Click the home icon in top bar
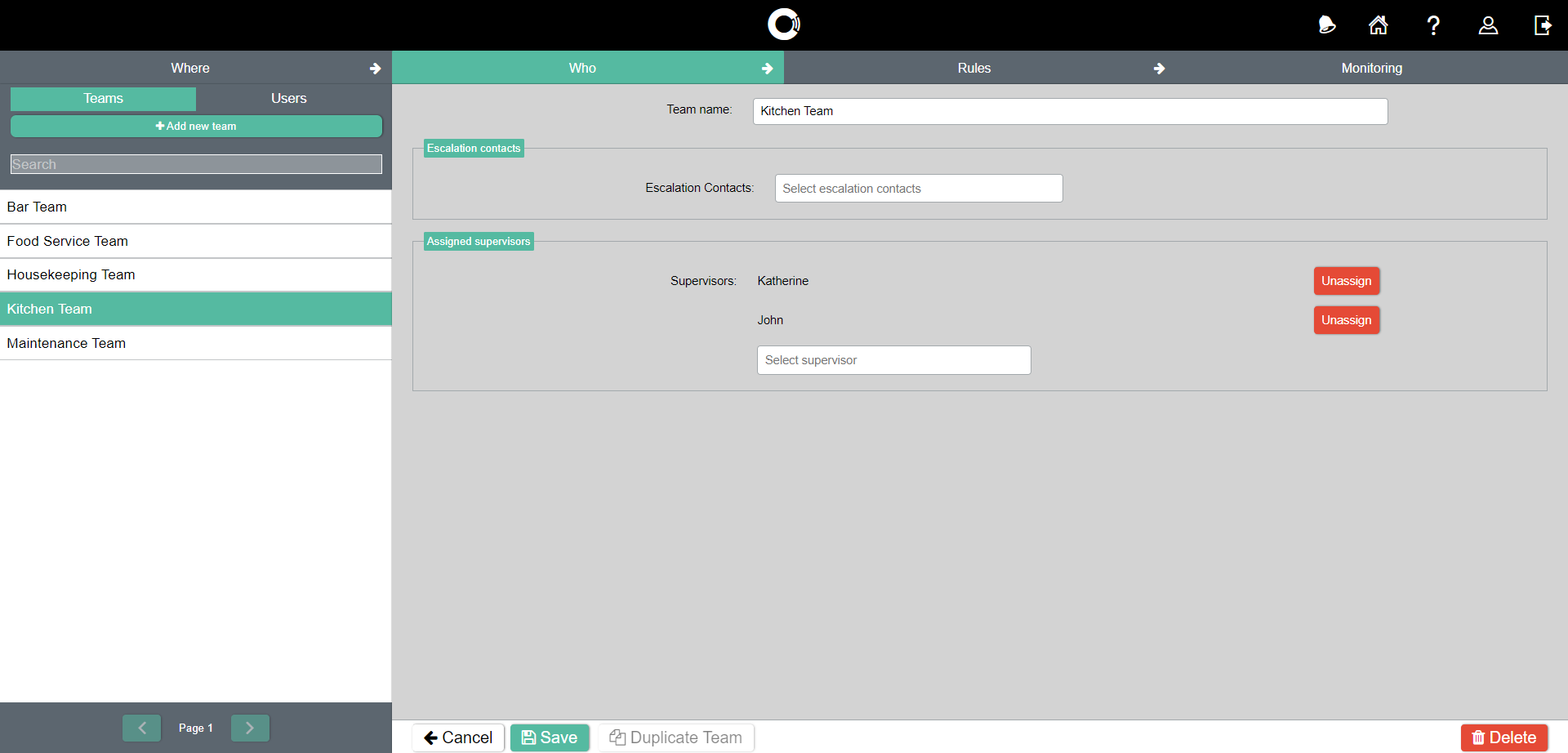 [1378, 25]
